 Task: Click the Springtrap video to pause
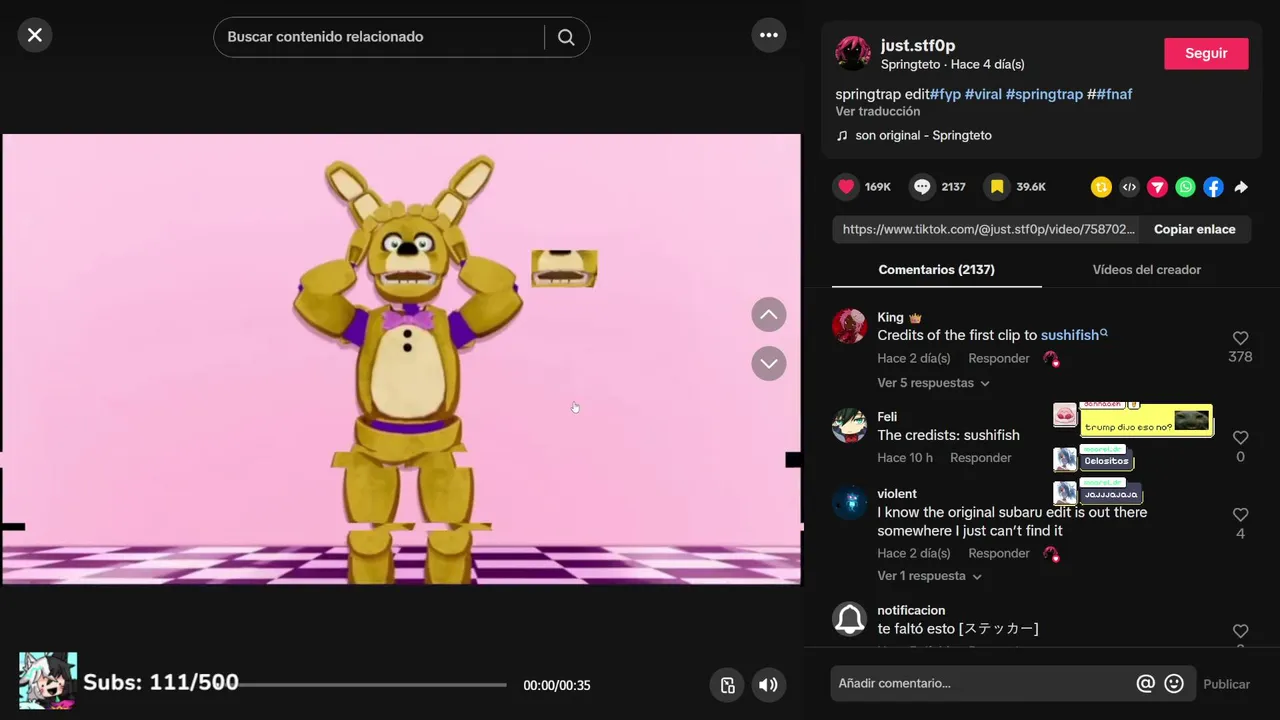click(x=401, y=359)
